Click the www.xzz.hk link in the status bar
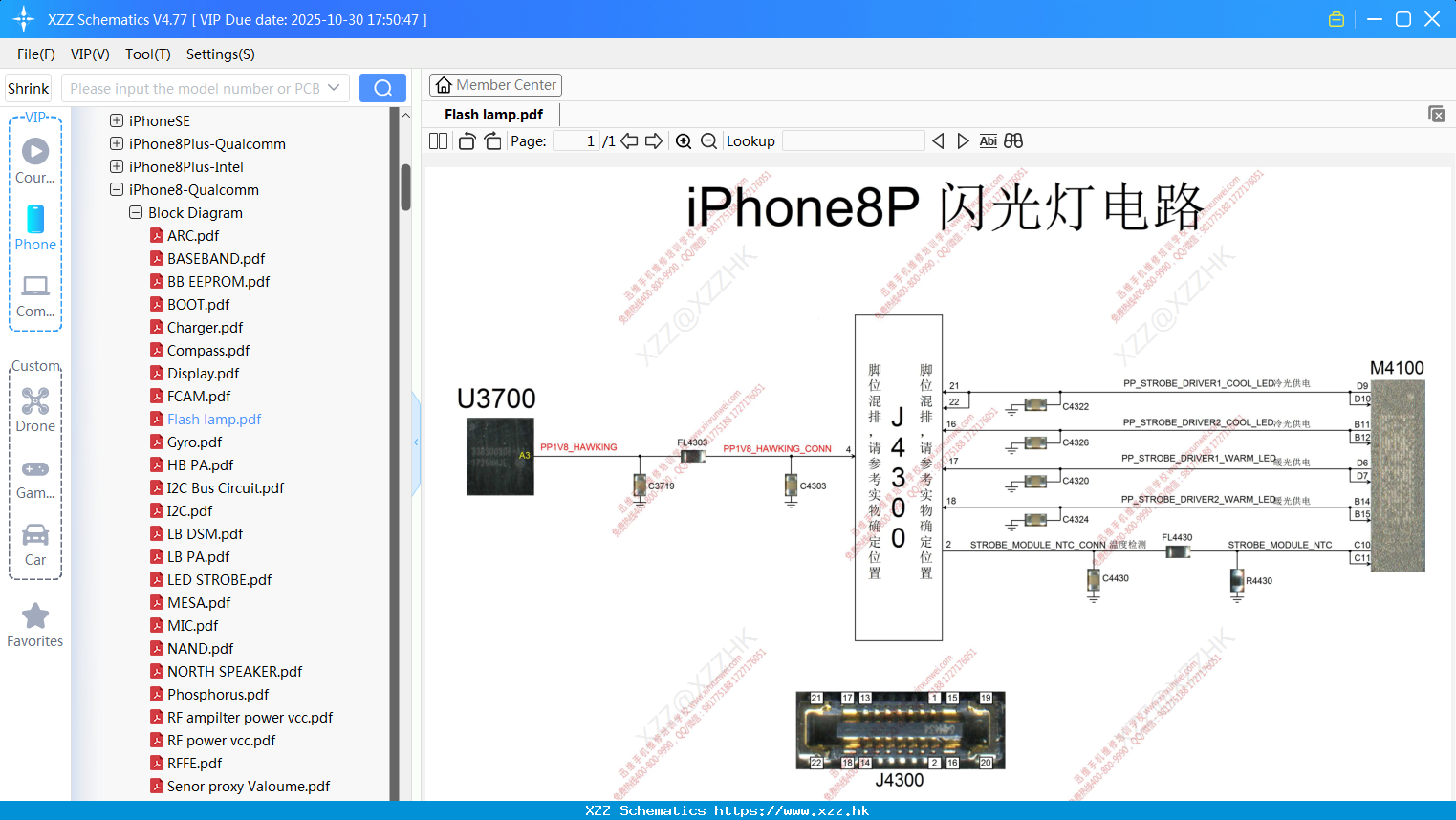Image resolution: width=1456 pixels, height=820 pixels. click(x=792, y=810)
